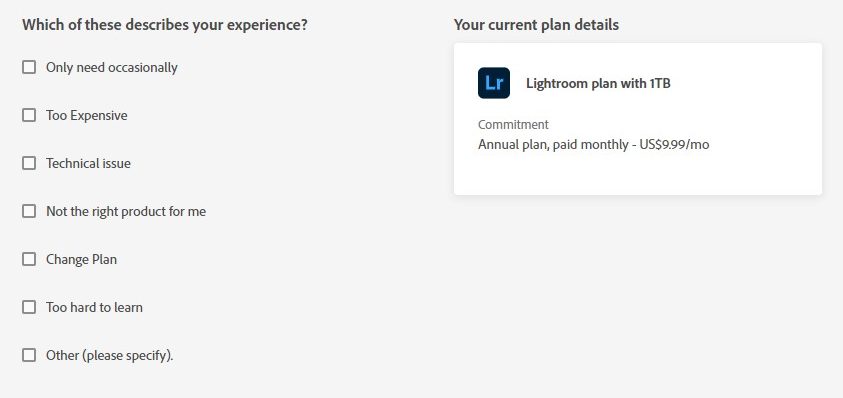Click the 'Not the right product for me' text
Image resolution: width=843 pixels, height=398 pixels.
(x=126, y=212)
